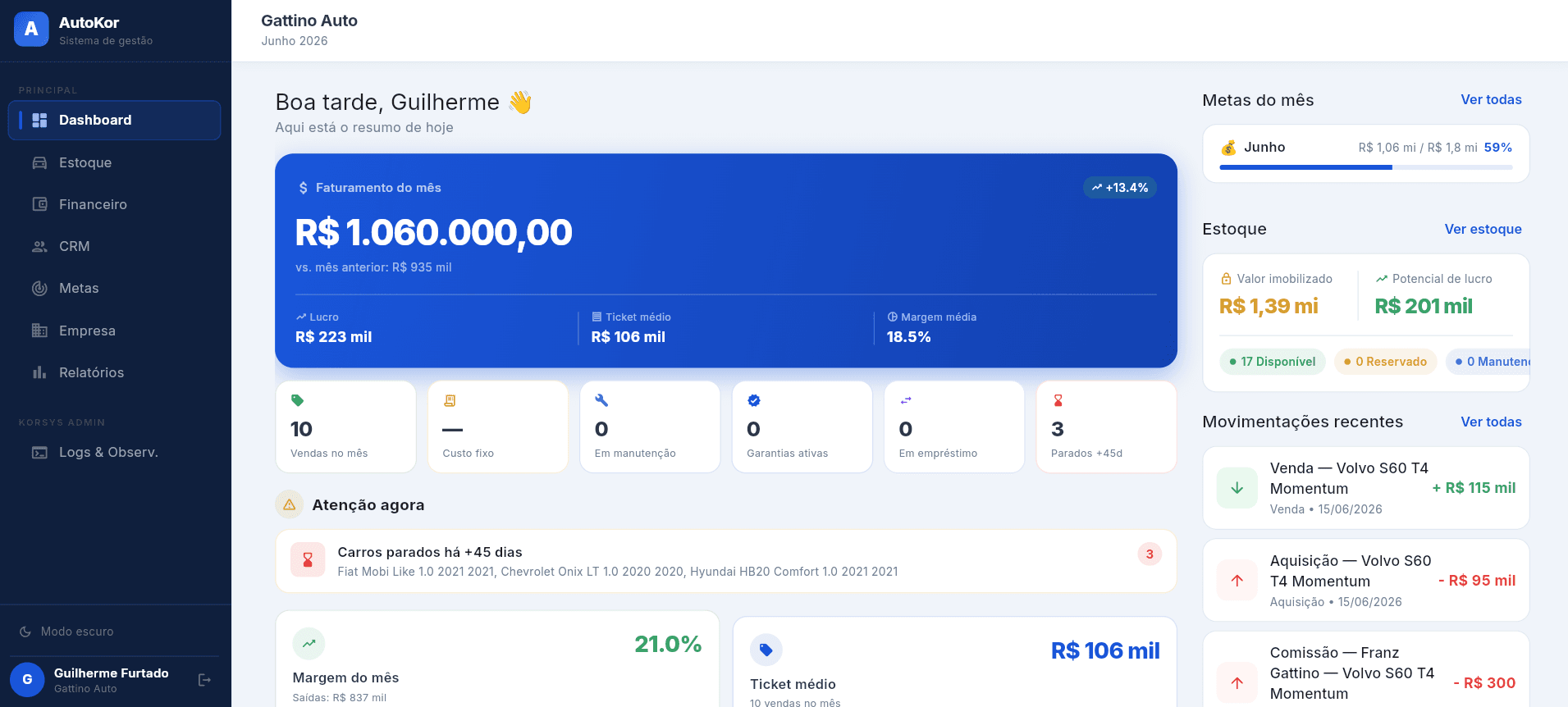Open the Aquisição — Volvo S60 T4 Momentum entry
Viewport: 1568px width, 707px height.
(x=1366, y=581)
